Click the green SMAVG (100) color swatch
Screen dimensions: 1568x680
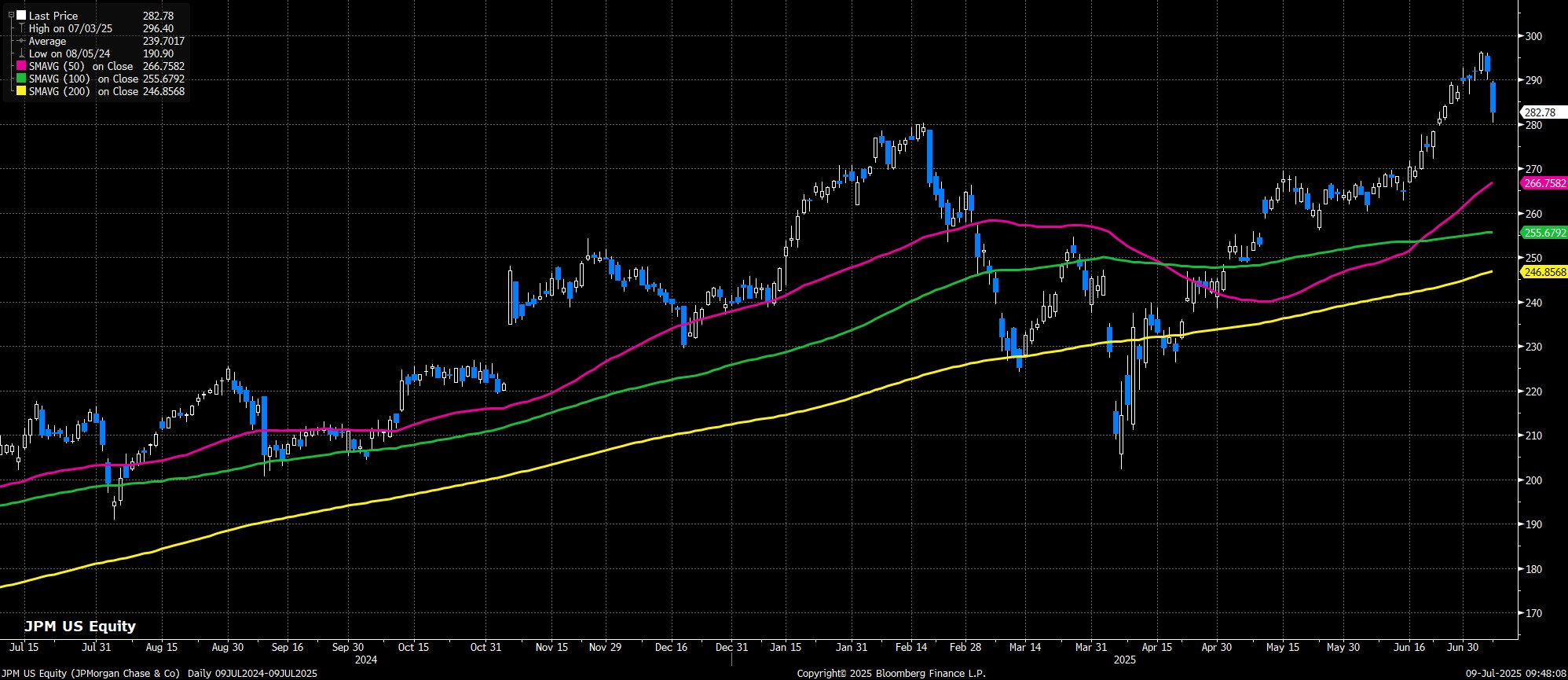pyautogui.click(x=21, y=79)
